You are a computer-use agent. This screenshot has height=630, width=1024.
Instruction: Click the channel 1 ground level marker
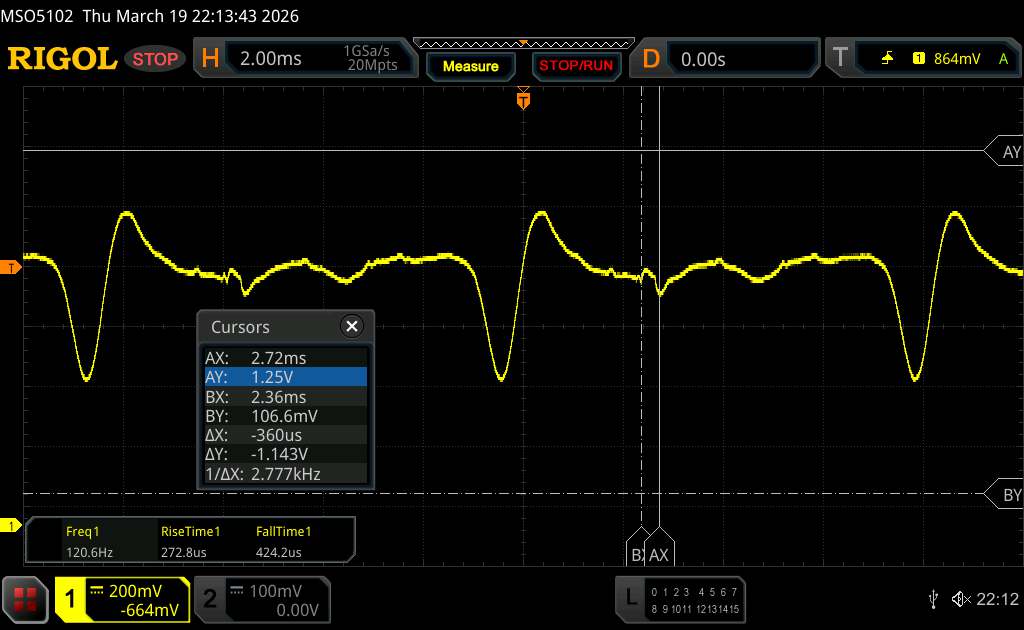coord(12,526)
